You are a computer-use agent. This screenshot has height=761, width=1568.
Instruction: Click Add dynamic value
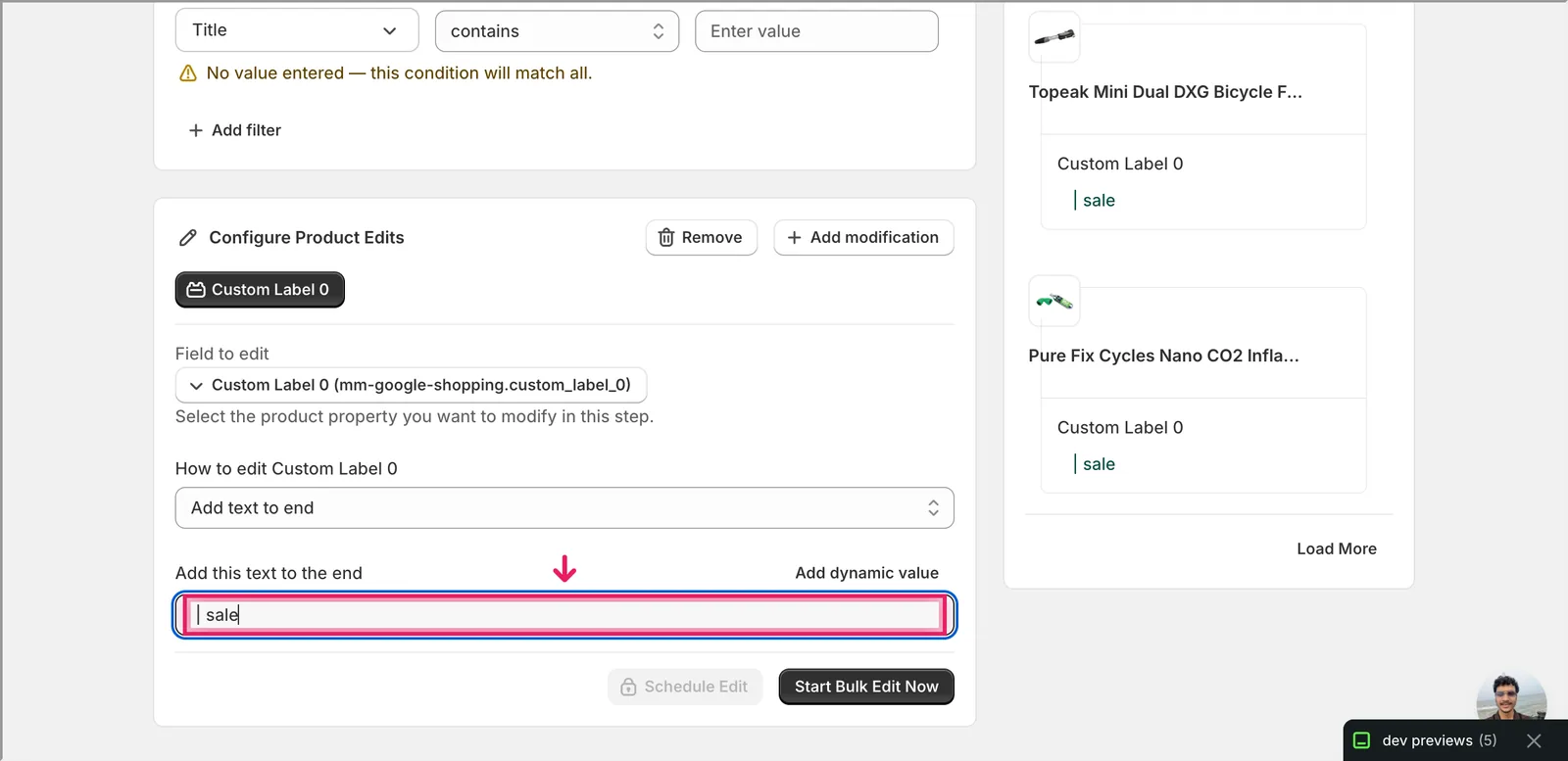pyautogui.click(x=866, y=573)
